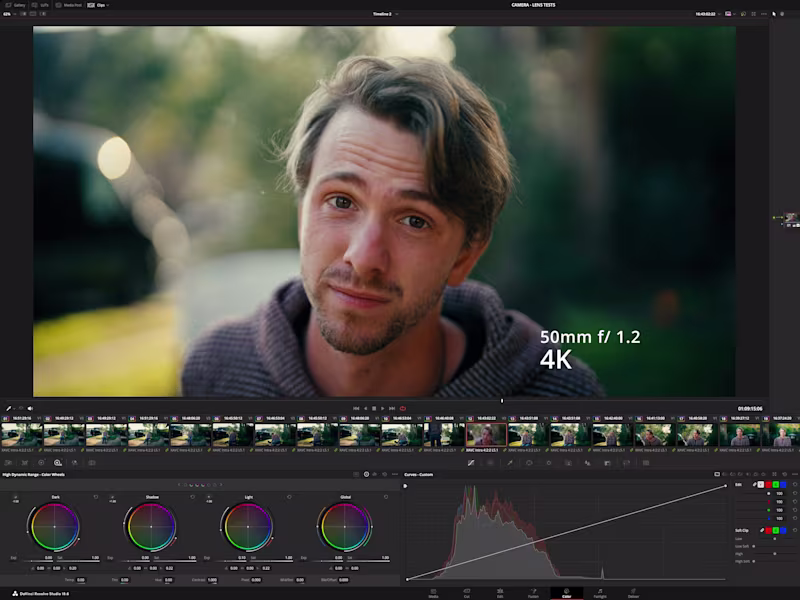The width and height of the screenshot is (800, 600).
Task: Toggle the red channel in Curves
Action: point(768,485)
